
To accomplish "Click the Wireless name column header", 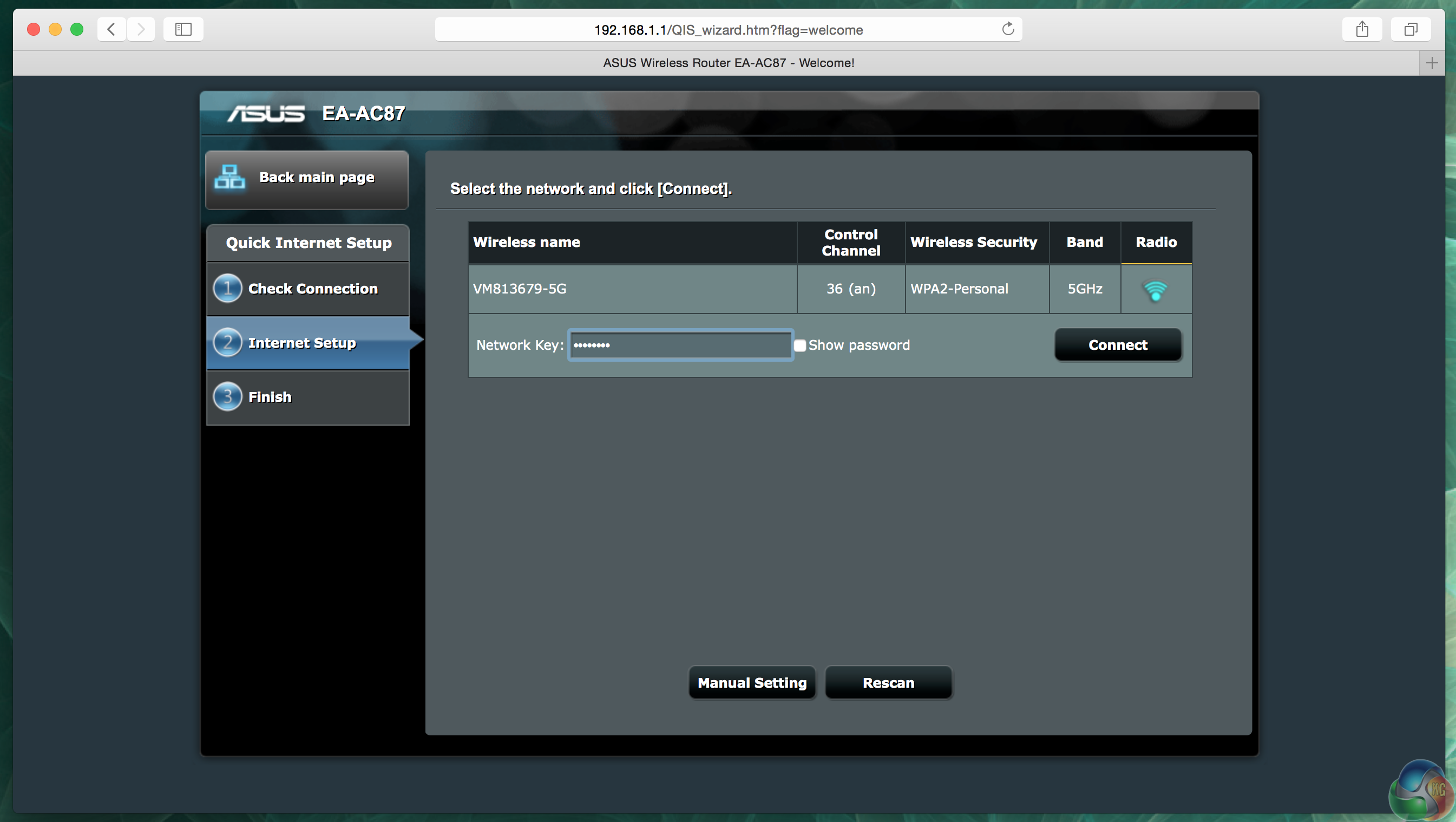I will (526, 242).
